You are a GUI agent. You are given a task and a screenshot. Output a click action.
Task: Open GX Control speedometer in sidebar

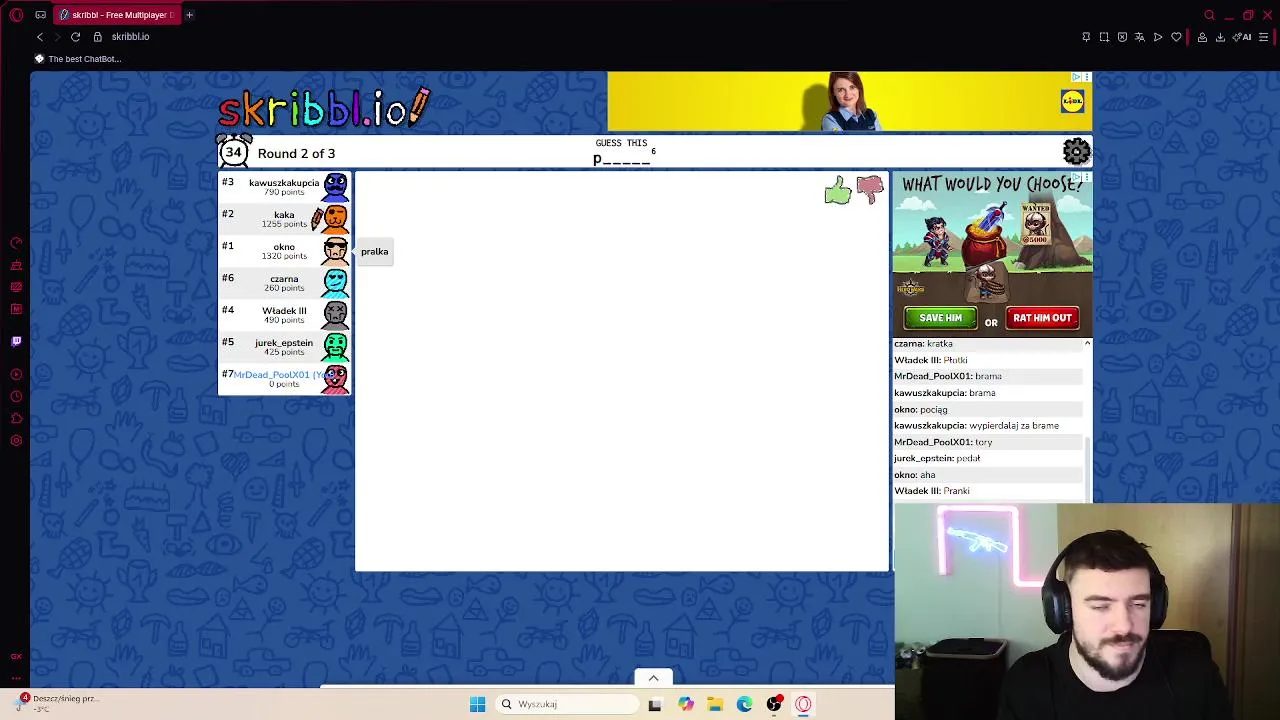(16, 243)
